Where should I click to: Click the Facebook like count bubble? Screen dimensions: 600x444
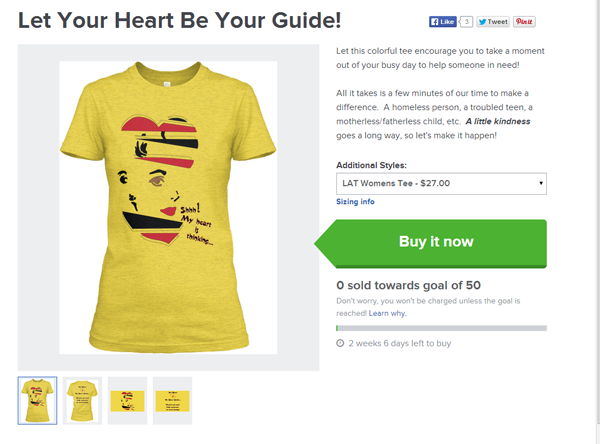pos(466,22)
